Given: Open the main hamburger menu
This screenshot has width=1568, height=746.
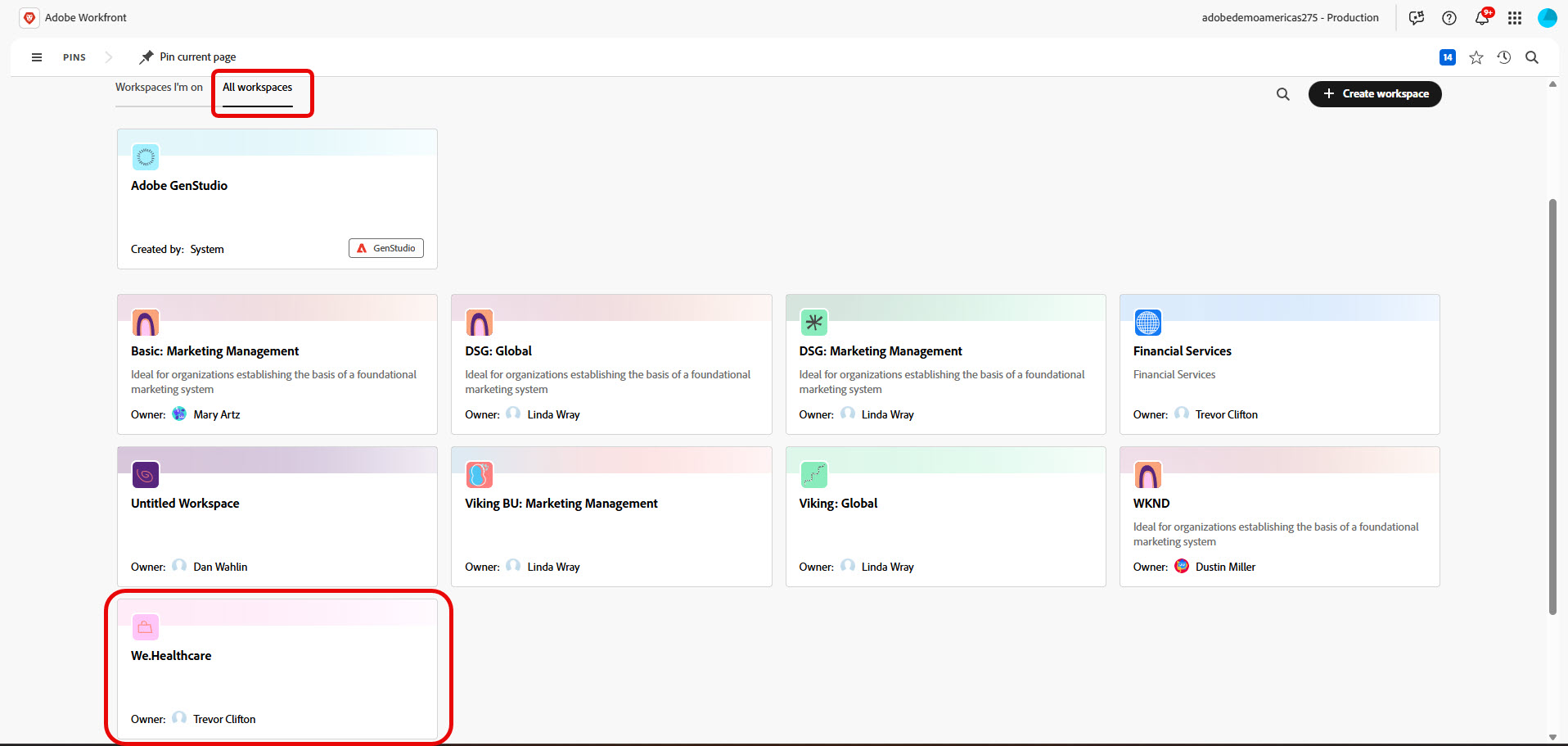Looking at the screenshot, I should pos(37,57).
